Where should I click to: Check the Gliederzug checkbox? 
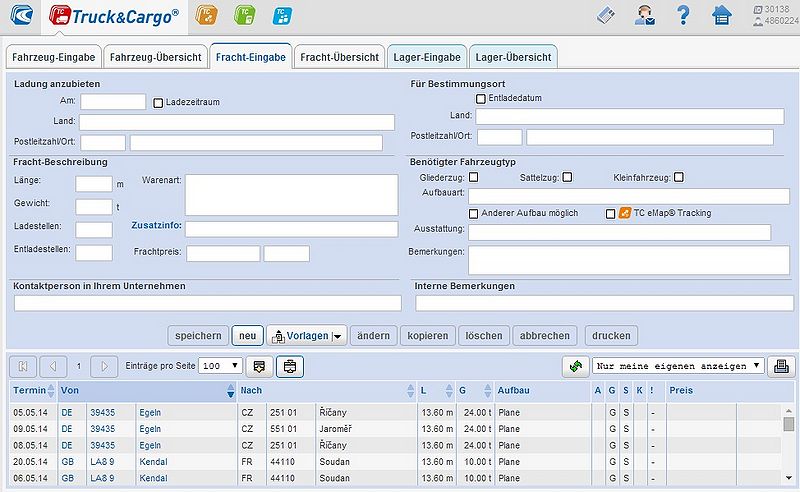(473, 177)
